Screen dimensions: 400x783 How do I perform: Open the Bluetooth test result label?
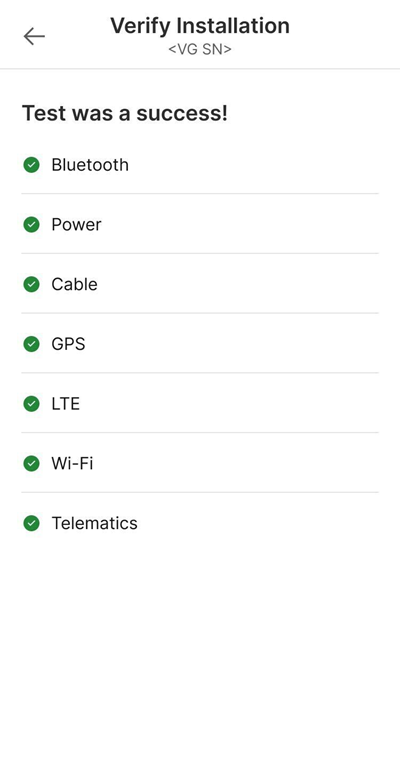pyautogui.click(x=90, y=165)
